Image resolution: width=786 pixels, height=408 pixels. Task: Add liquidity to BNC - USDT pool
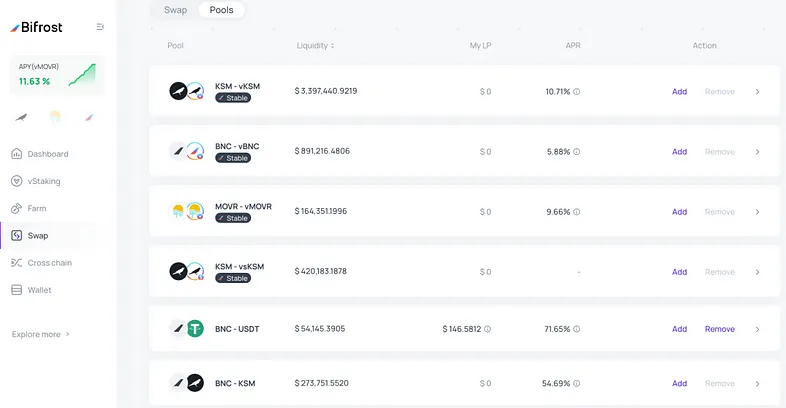(679, 329)
